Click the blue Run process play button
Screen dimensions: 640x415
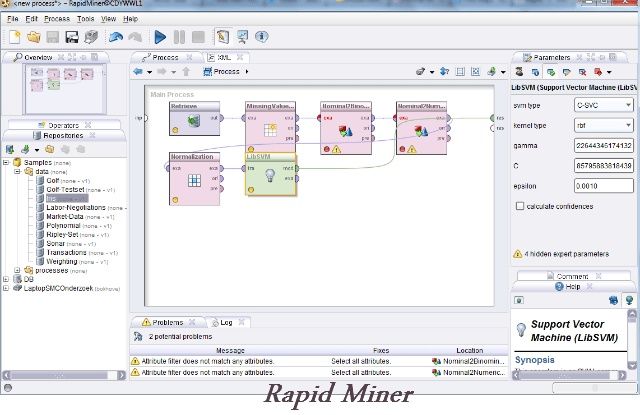click(x=159, y=37)
